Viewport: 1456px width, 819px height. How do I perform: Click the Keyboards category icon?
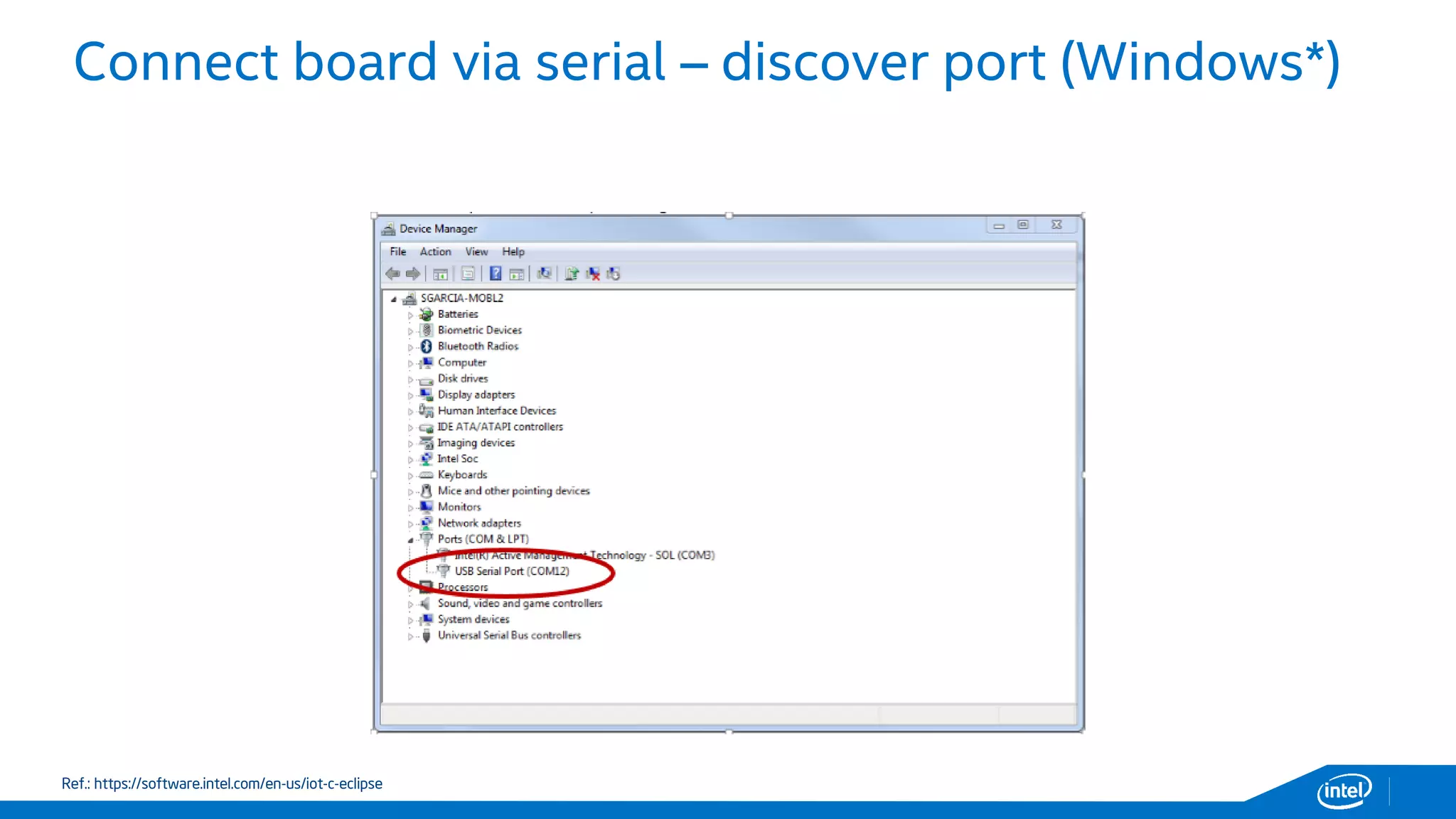[x=426, y=475]
